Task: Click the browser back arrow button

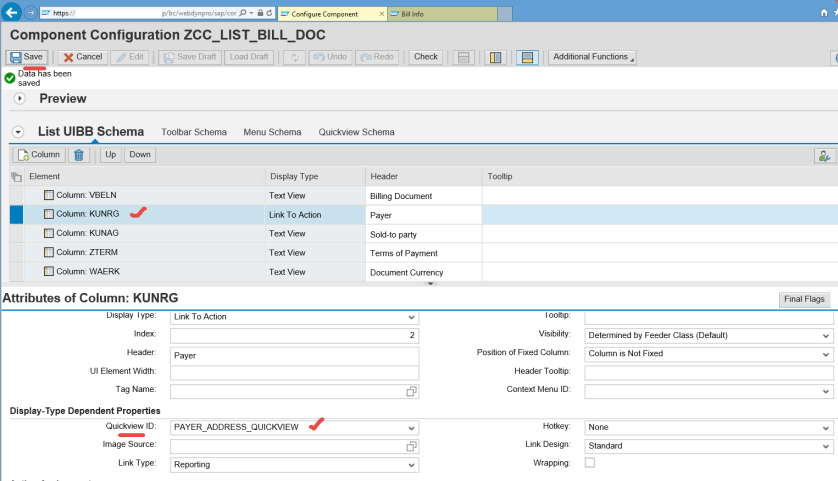Action: 13,14
